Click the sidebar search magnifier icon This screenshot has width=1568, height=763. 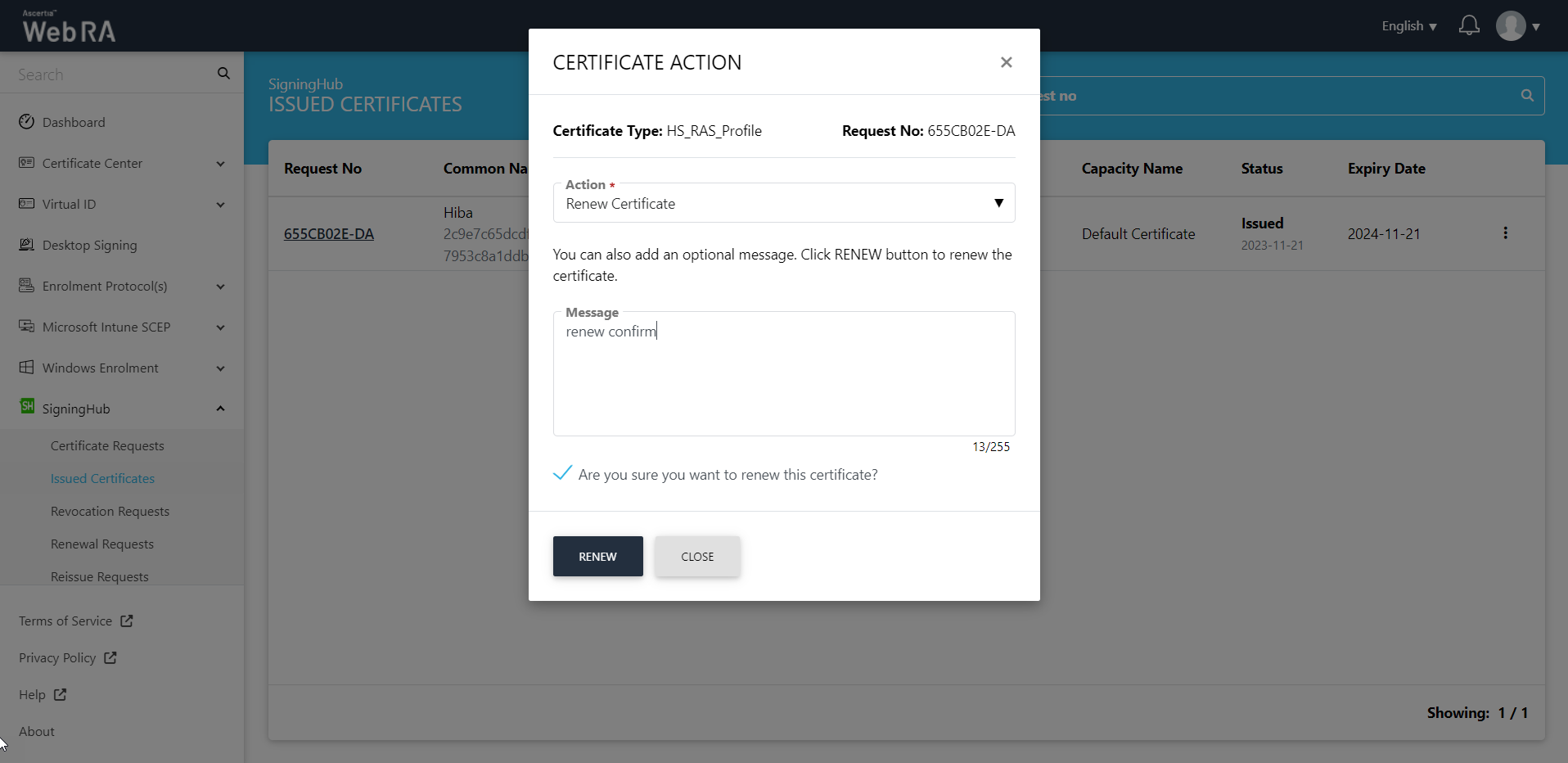[x=223, y=74]
